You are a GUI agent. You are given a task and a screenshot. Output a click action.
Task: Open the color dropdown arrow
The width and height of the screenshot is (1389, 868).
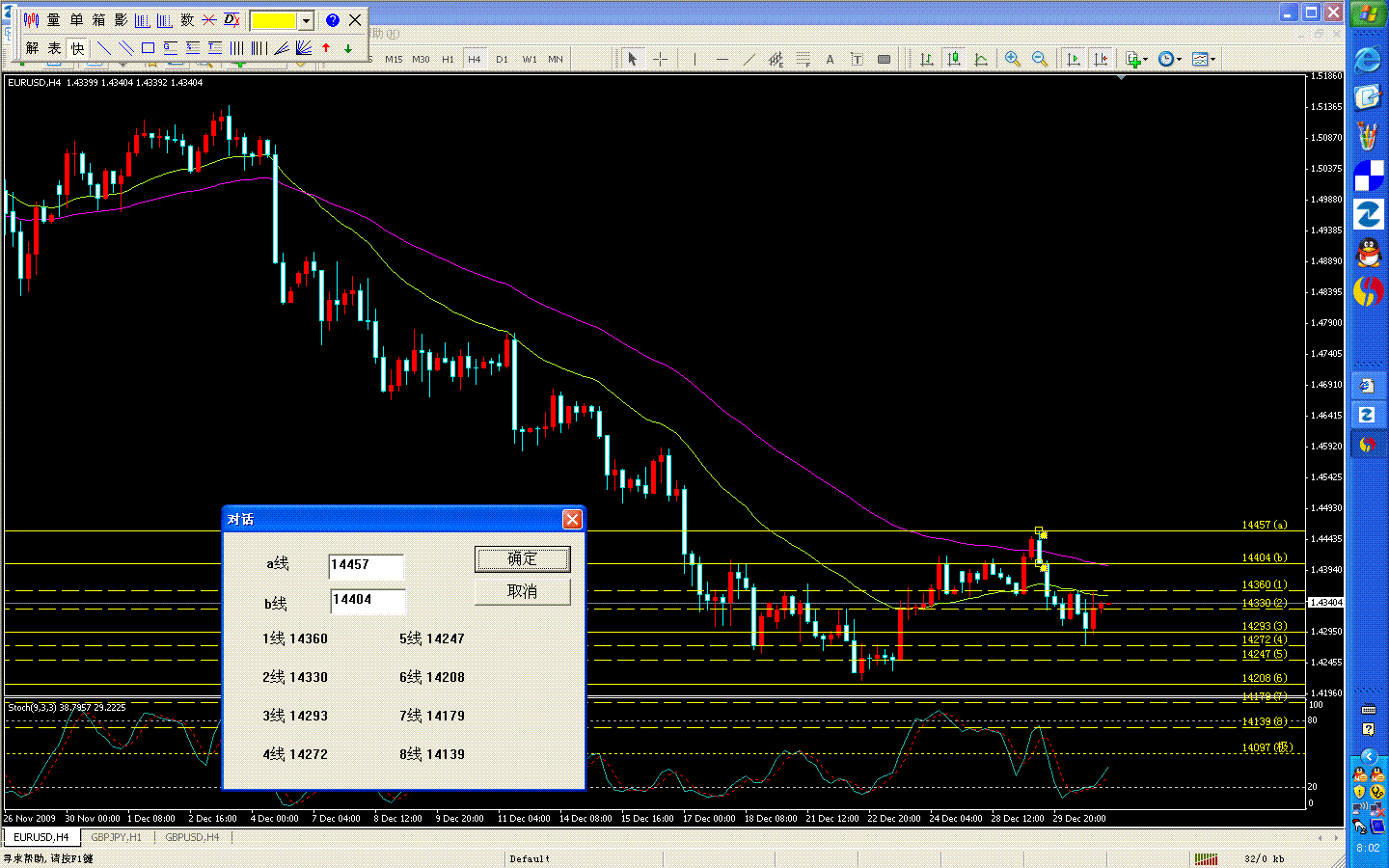tap(306, 20)
